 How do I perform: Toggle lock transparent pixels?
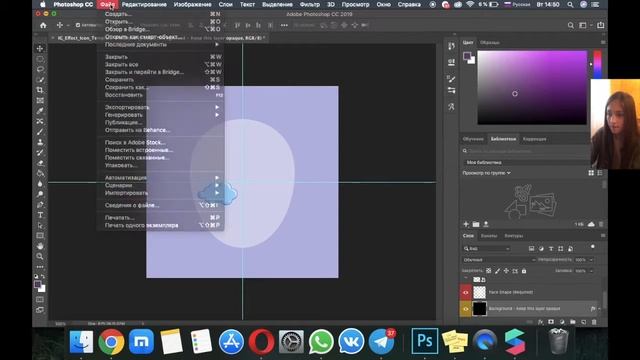(489, 271)
